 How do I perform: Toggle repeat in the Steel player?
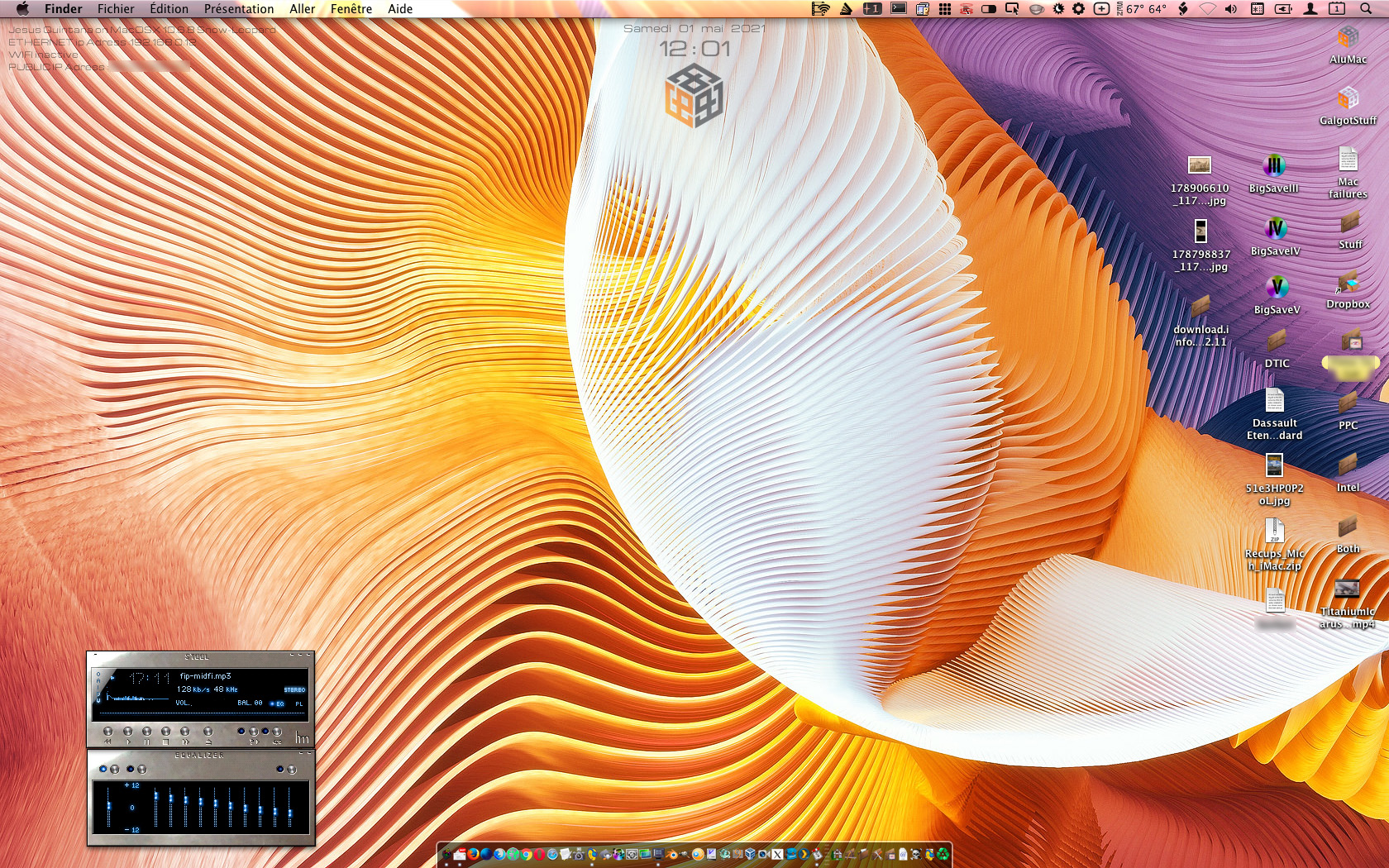[277, 732]
